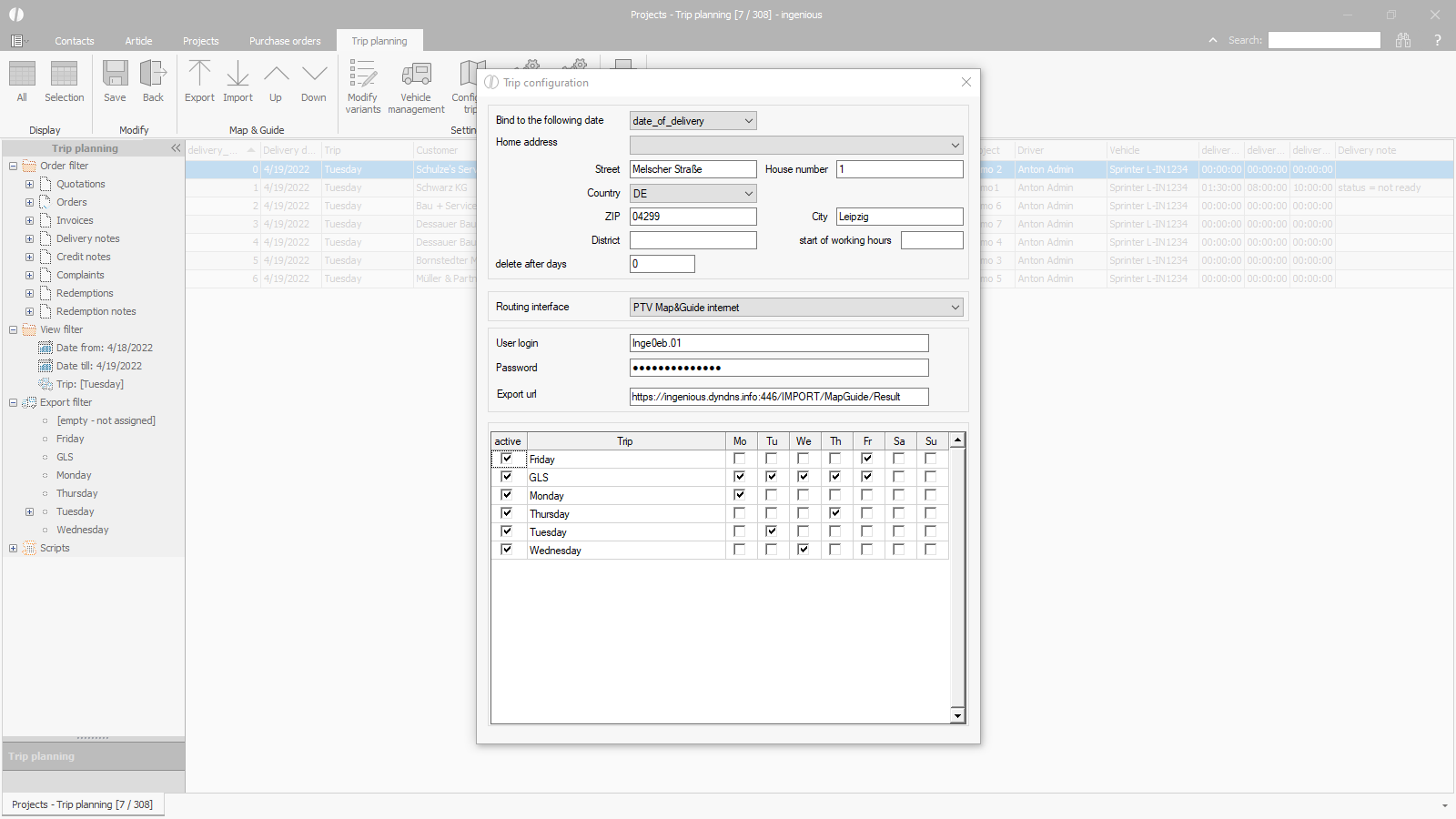Click the Export url input field

(x=779, y=397)
